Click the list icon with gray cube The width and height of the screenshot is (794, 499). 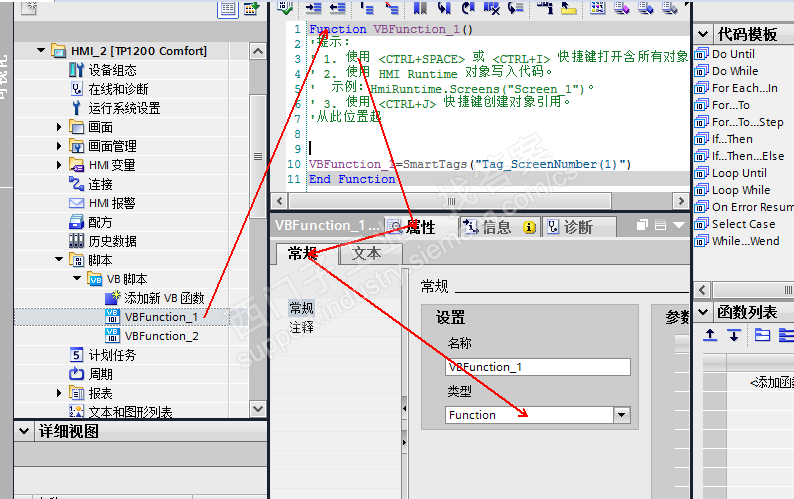(x=669, y=7)
